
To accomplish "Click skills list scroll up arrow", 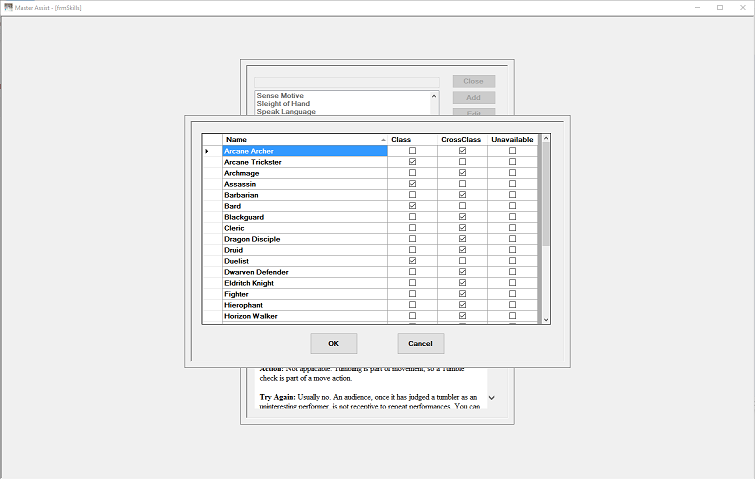I will coord(434,96).
